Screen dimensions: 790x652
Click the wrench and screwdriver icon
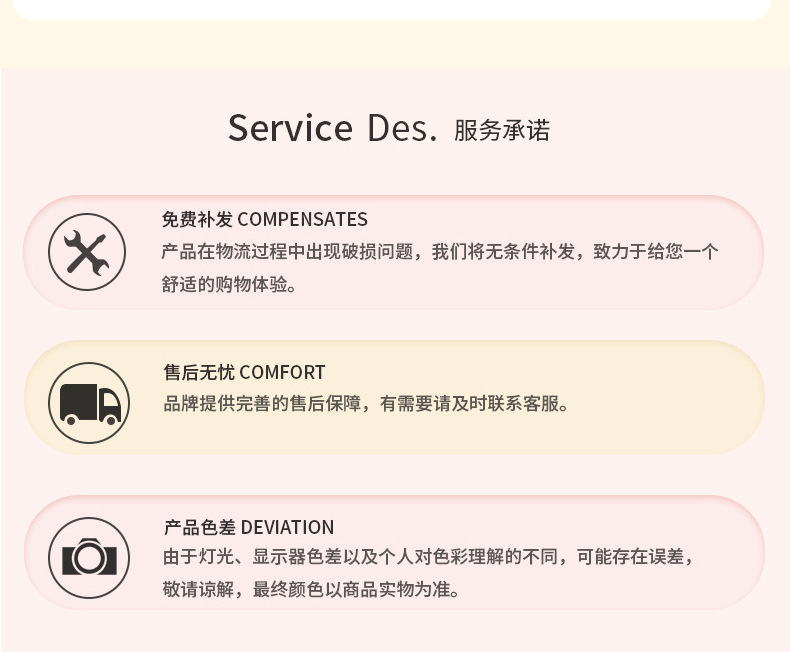tap(87, 252)
